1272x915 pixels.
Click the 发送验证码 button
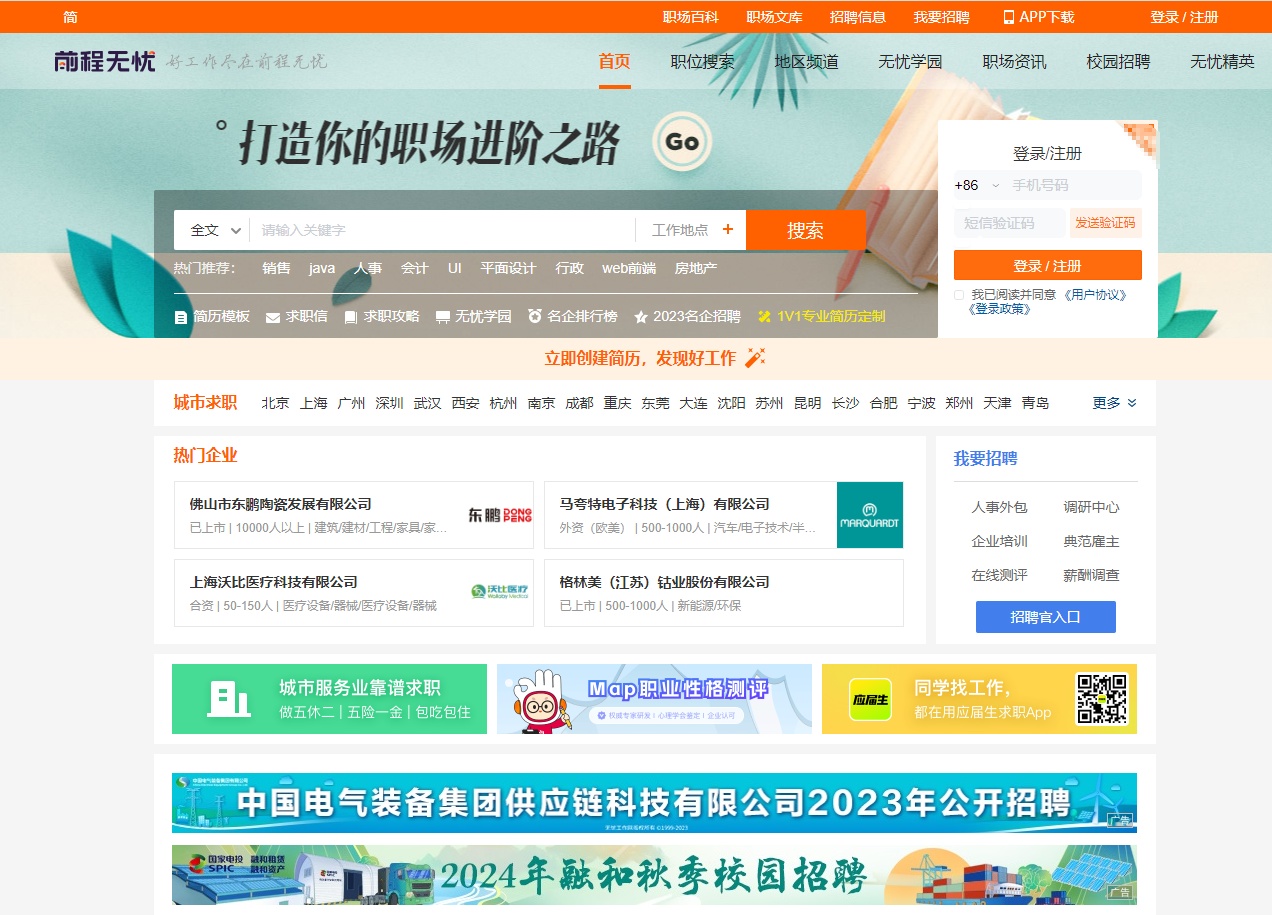click(x=1106, y=223)
